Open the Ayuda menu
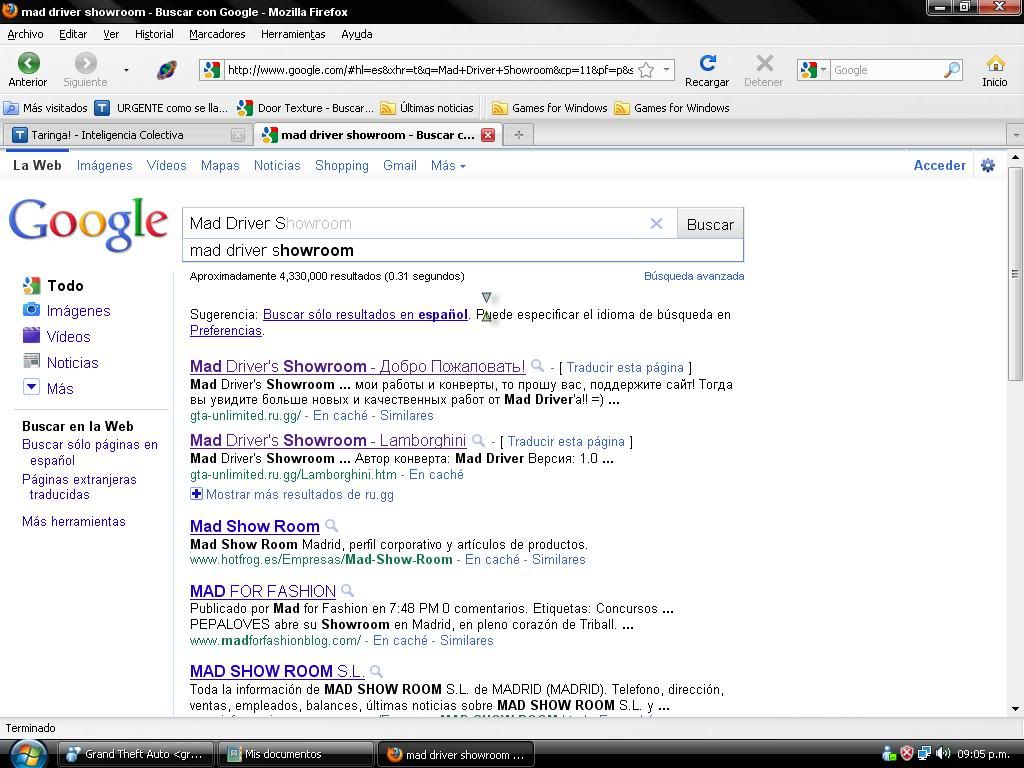The image size is (1024, 768). click(357, 34)
